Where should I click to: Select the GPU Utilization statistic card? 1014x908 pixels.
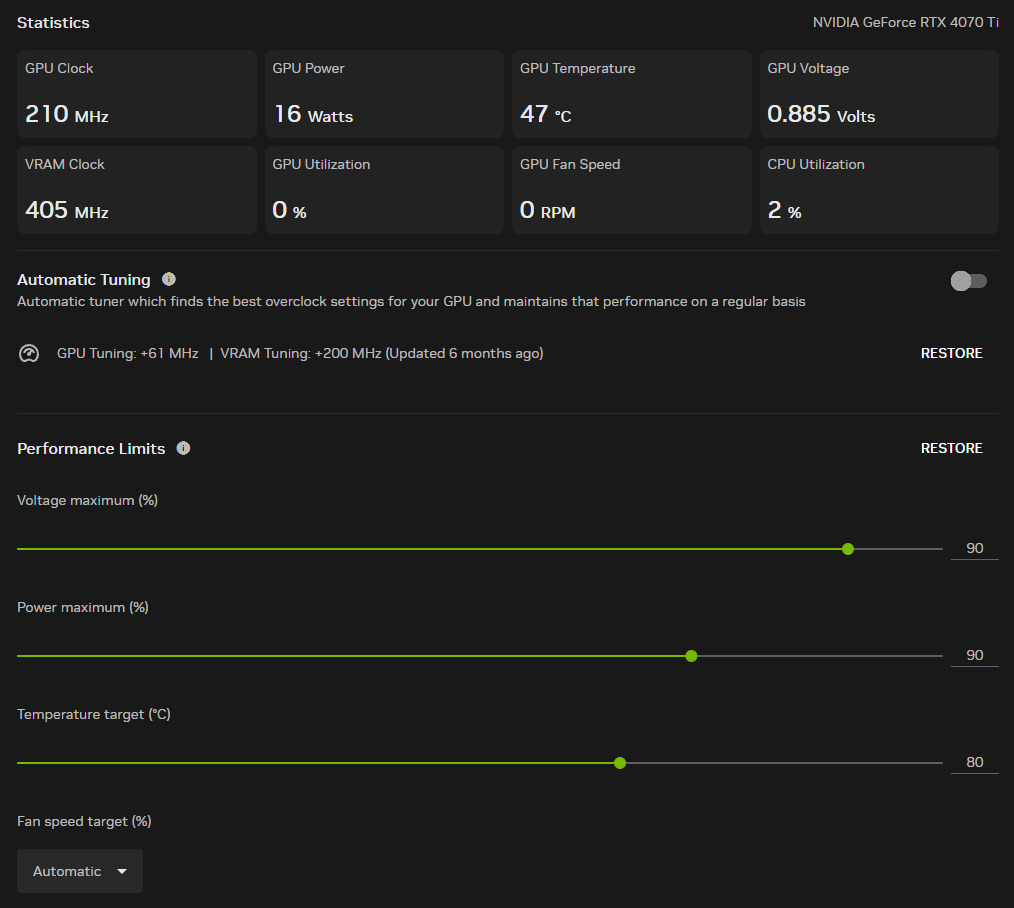[384, 190]
